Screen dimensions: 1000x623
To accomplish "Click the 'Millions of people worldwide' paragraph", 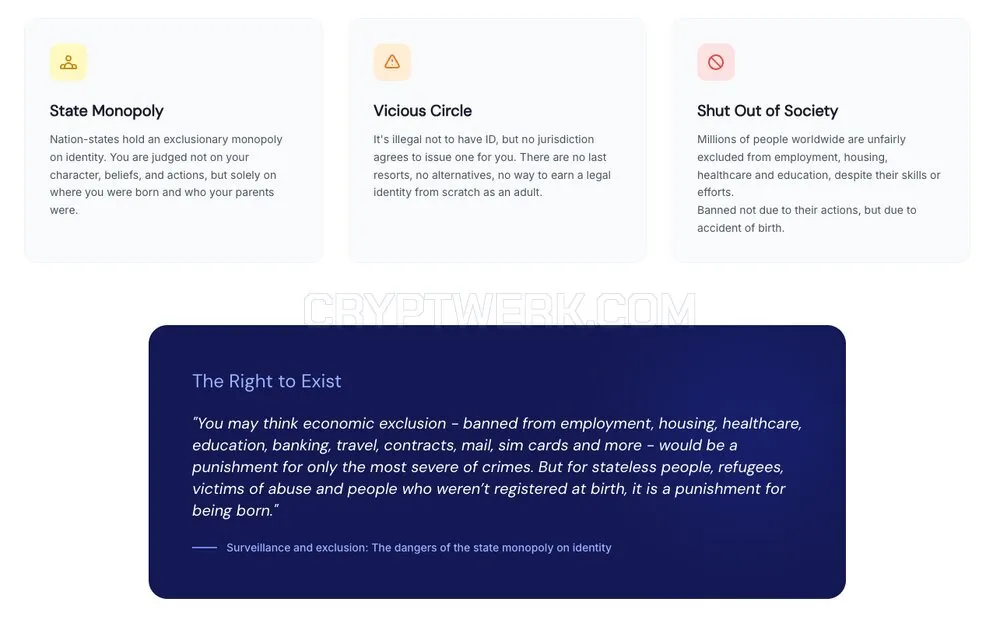I will click(x=818, y=166).
